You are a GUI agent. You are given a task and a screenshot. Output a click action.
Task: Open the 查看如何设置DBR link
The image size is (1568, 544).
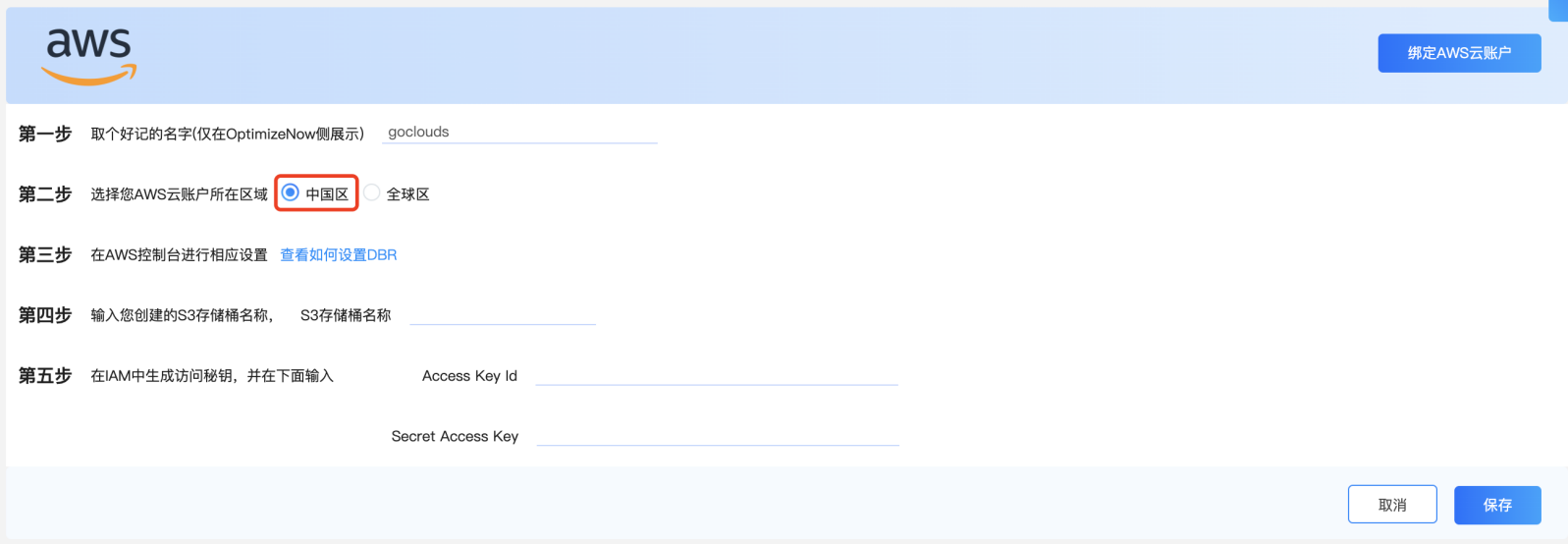[339, 254]
